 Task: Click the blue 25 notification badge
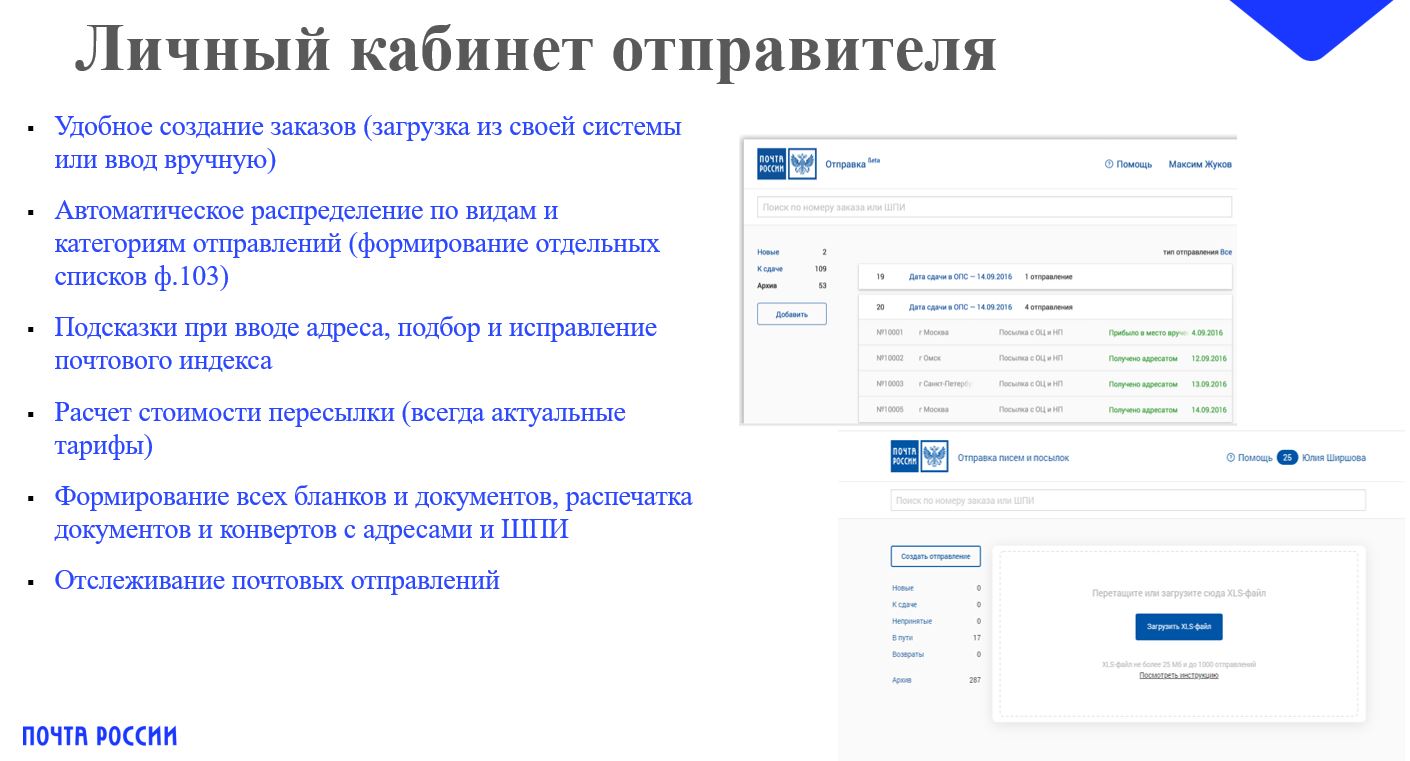coord(1287,458)
